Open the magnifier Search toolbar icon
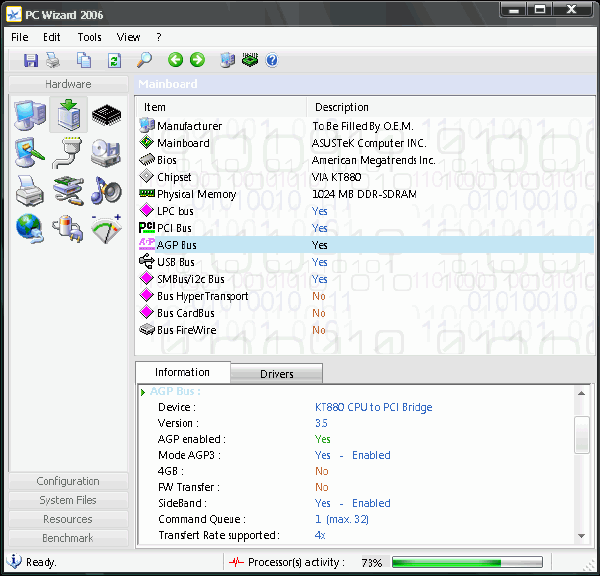 point(144,60)
